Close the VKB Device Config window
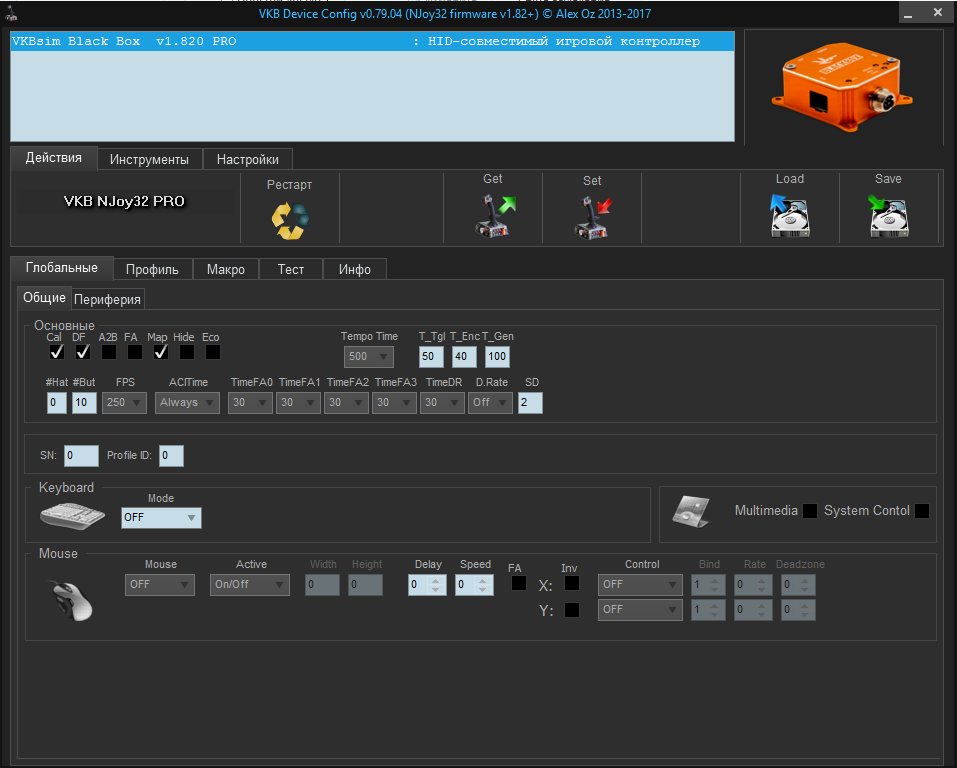The height and width of the screenshot is (768, 957). click(x=938, y=12)
